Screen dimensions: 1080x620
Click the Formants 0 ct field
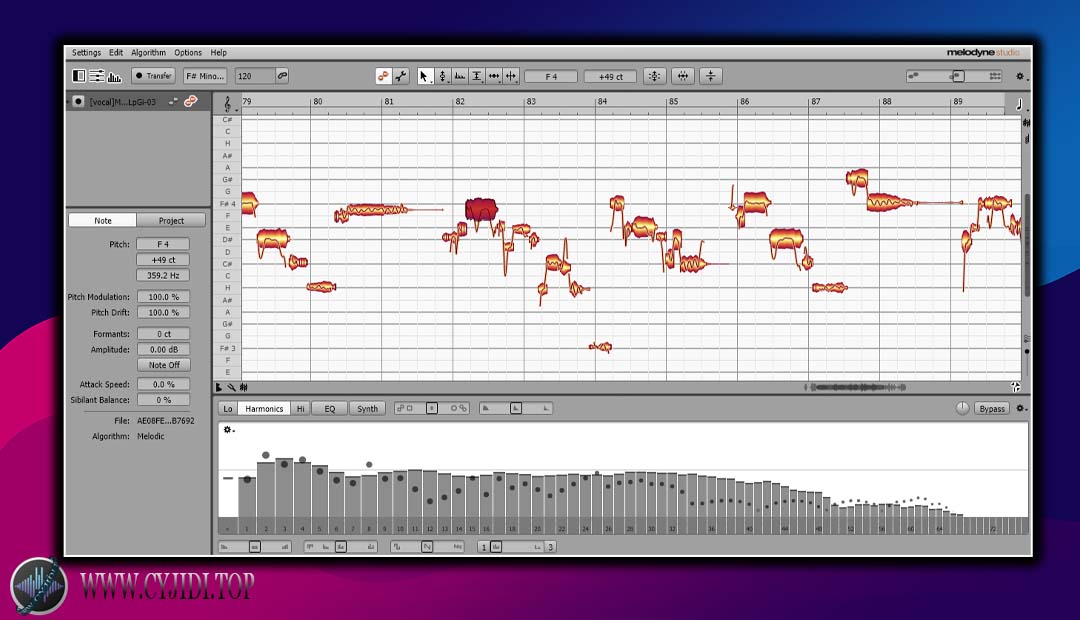click(x=163, y=334)
